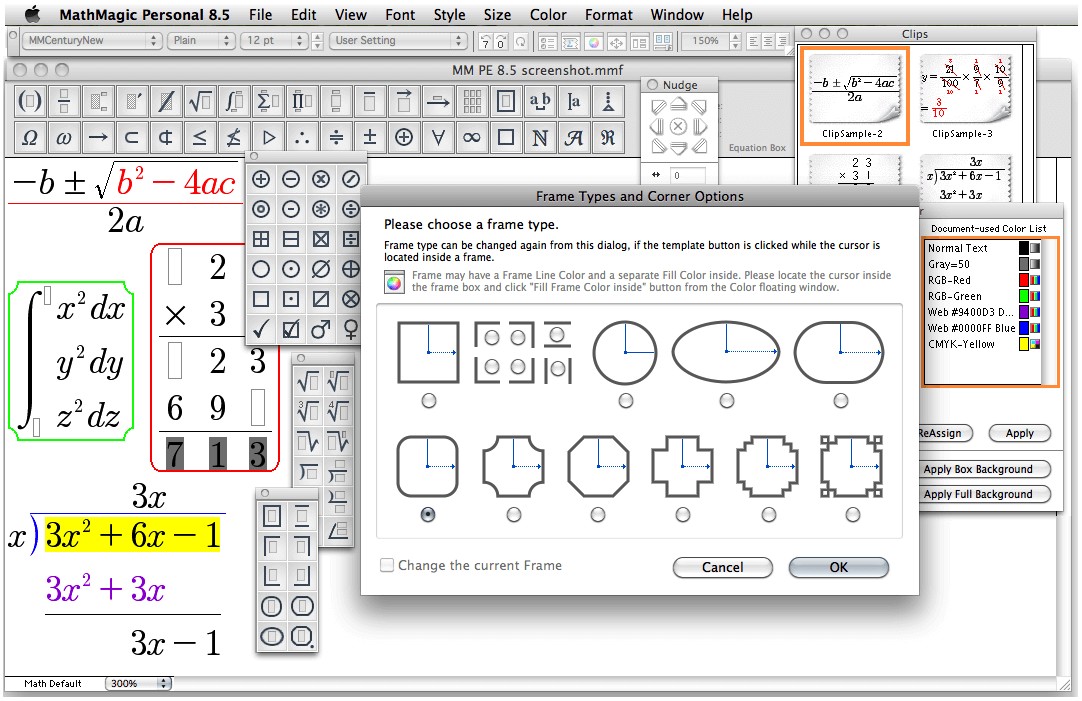Choose the circle frame type radio button

coord(625,400)
